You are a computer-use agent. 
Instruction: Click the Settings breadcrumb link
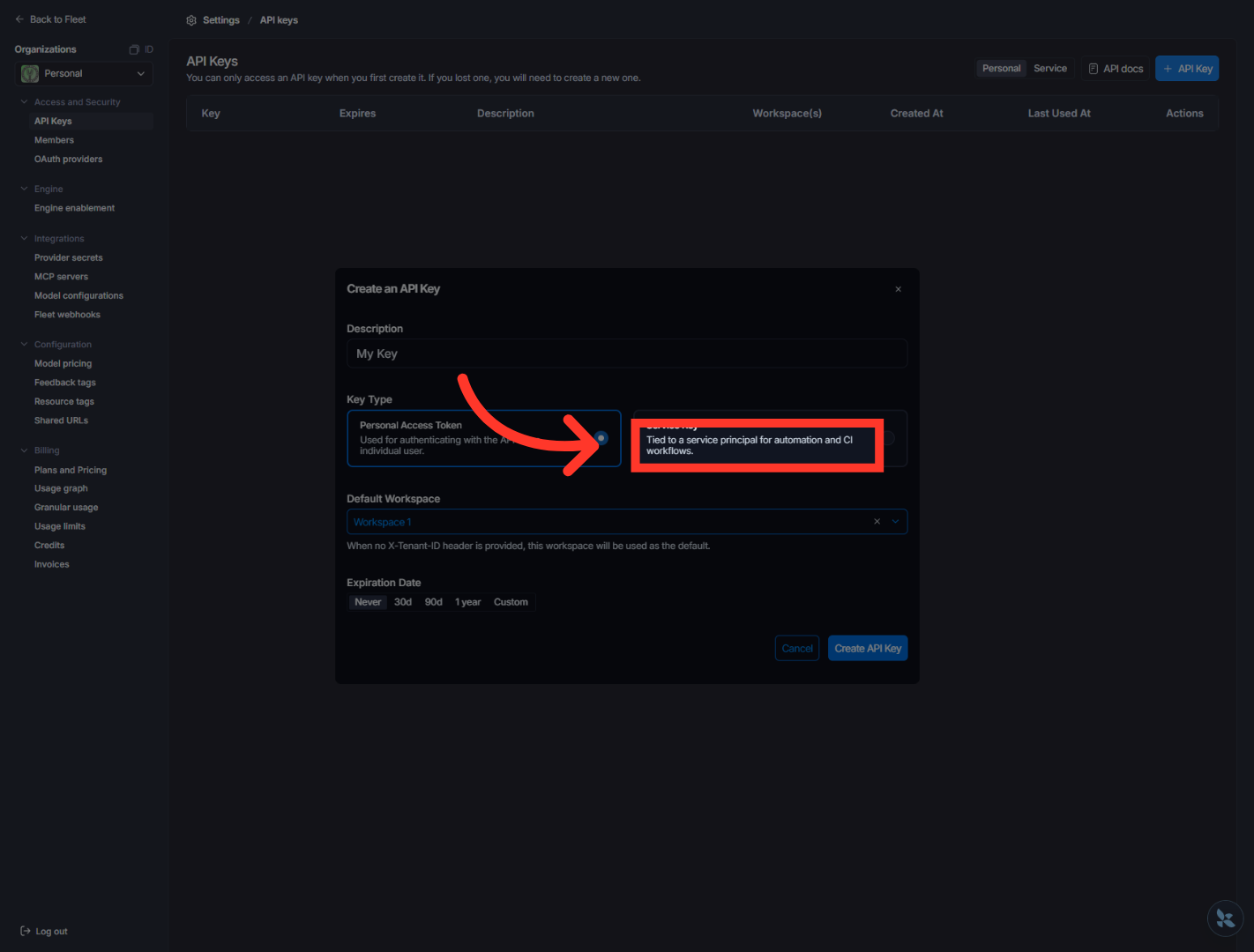tap(221, 20)
